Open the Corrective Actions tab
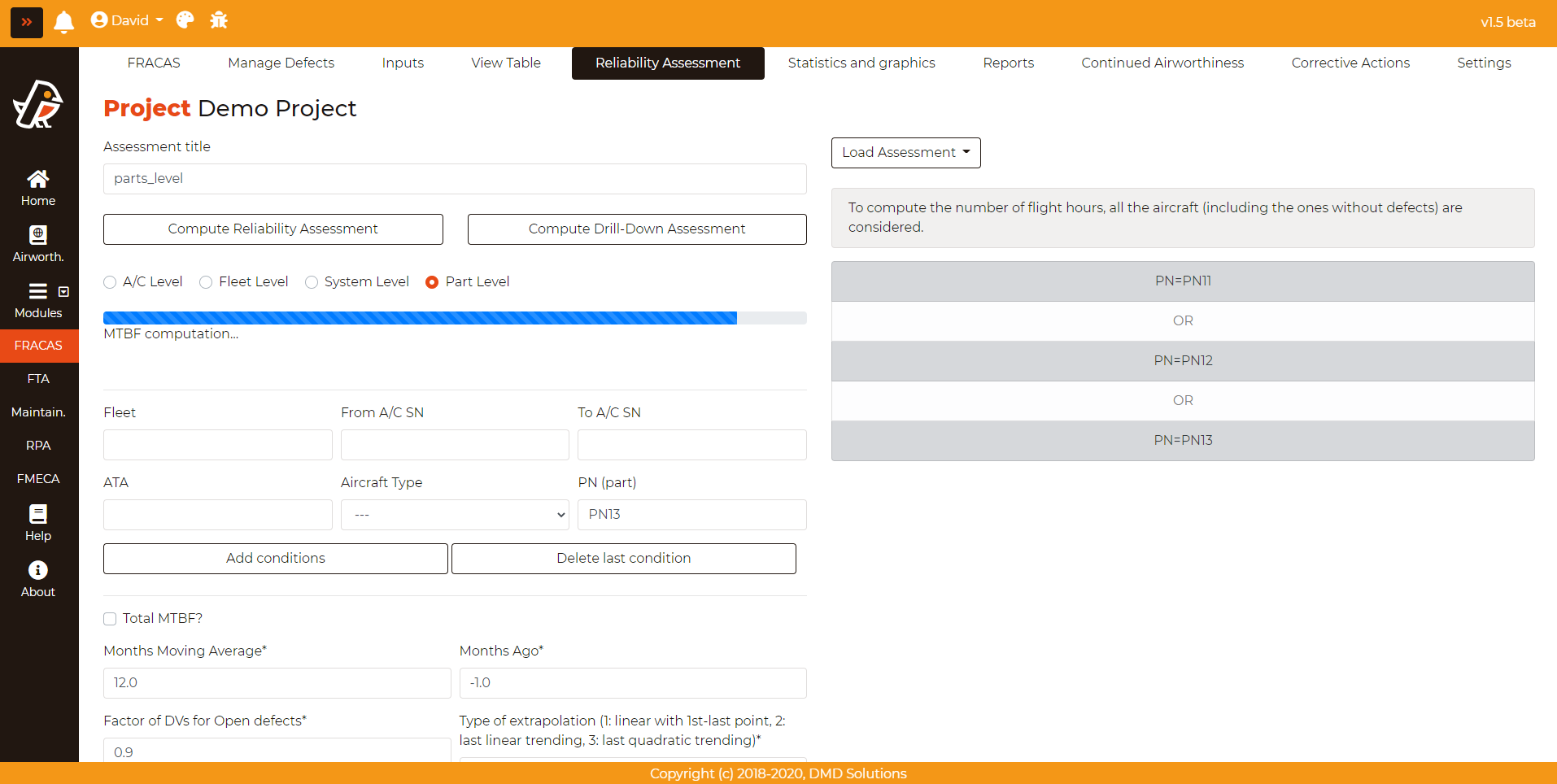 1350,63
